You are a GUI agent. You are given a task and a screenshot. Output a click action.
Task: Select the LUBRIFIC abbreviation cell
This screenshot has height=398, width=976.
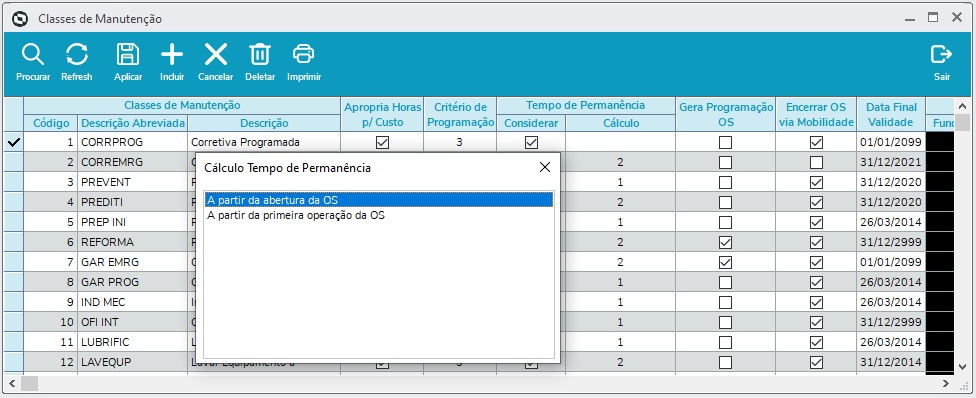(x=133, y=342)
